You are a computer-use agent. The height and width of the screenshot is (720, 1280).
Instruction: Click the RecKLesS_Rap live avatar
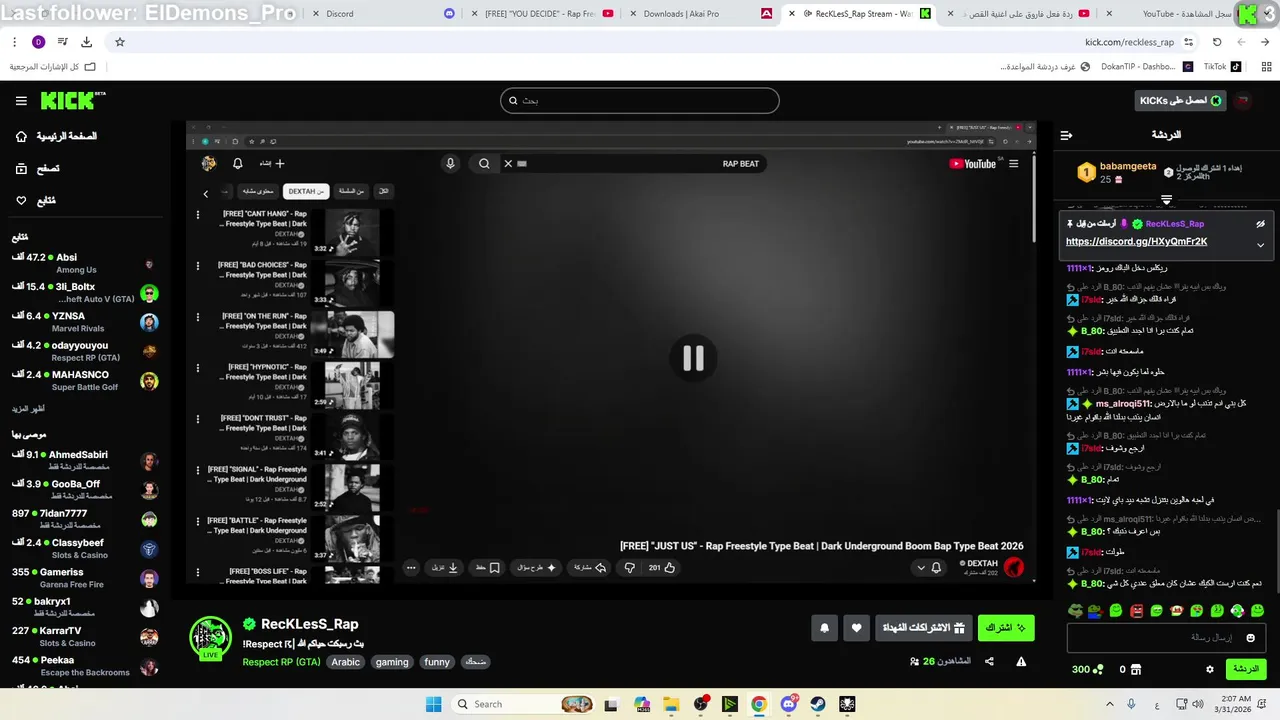click(x=210, y=638)
